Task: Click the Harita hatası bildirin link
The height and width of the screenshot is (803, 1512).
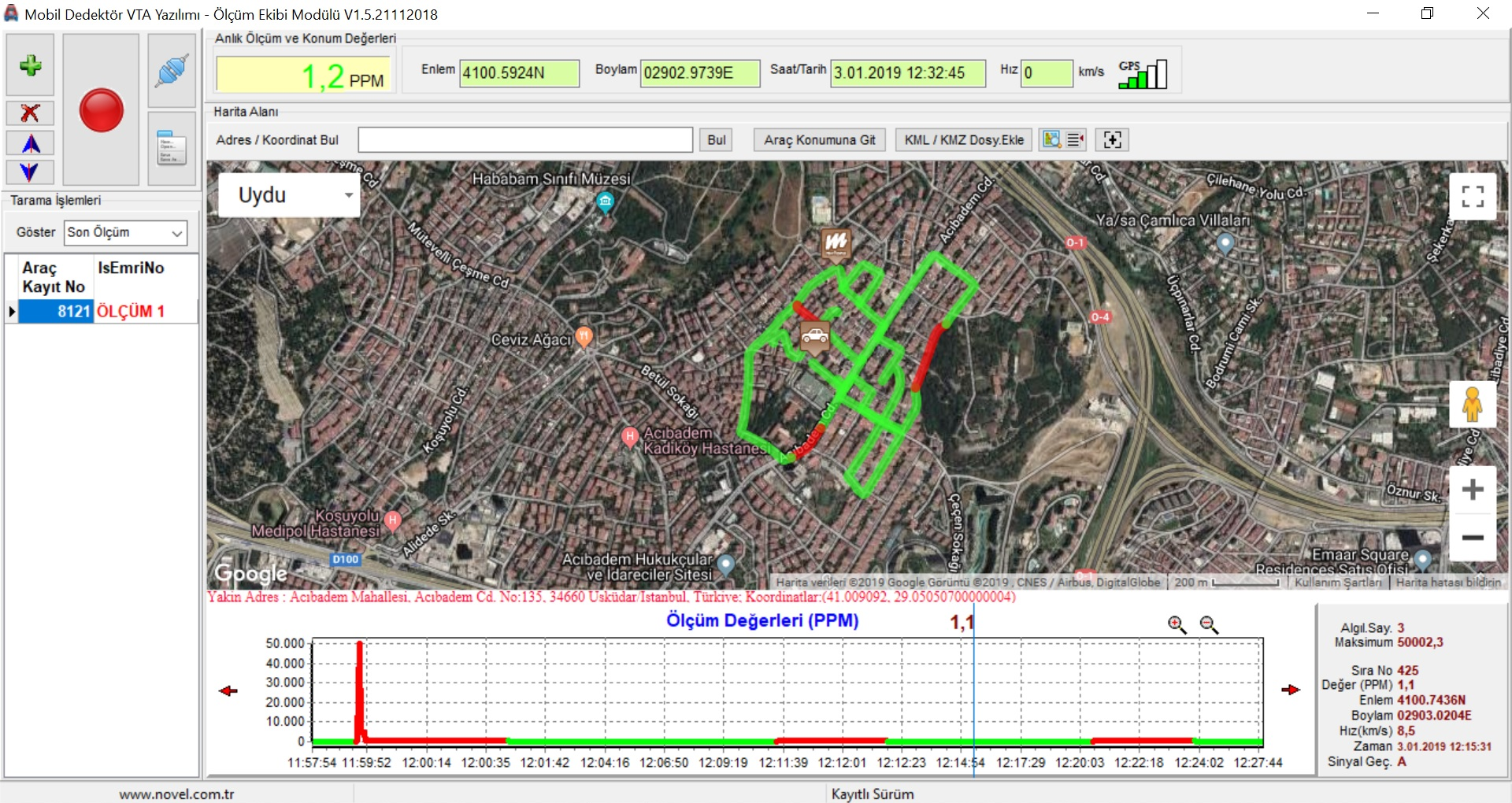Action: (x=1448, y=583)
